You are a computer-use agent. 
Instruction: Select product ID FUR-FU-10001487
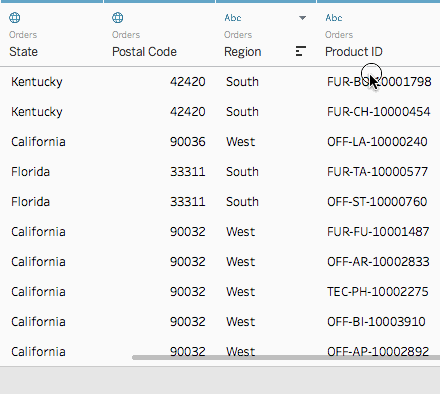pos(378,232)
